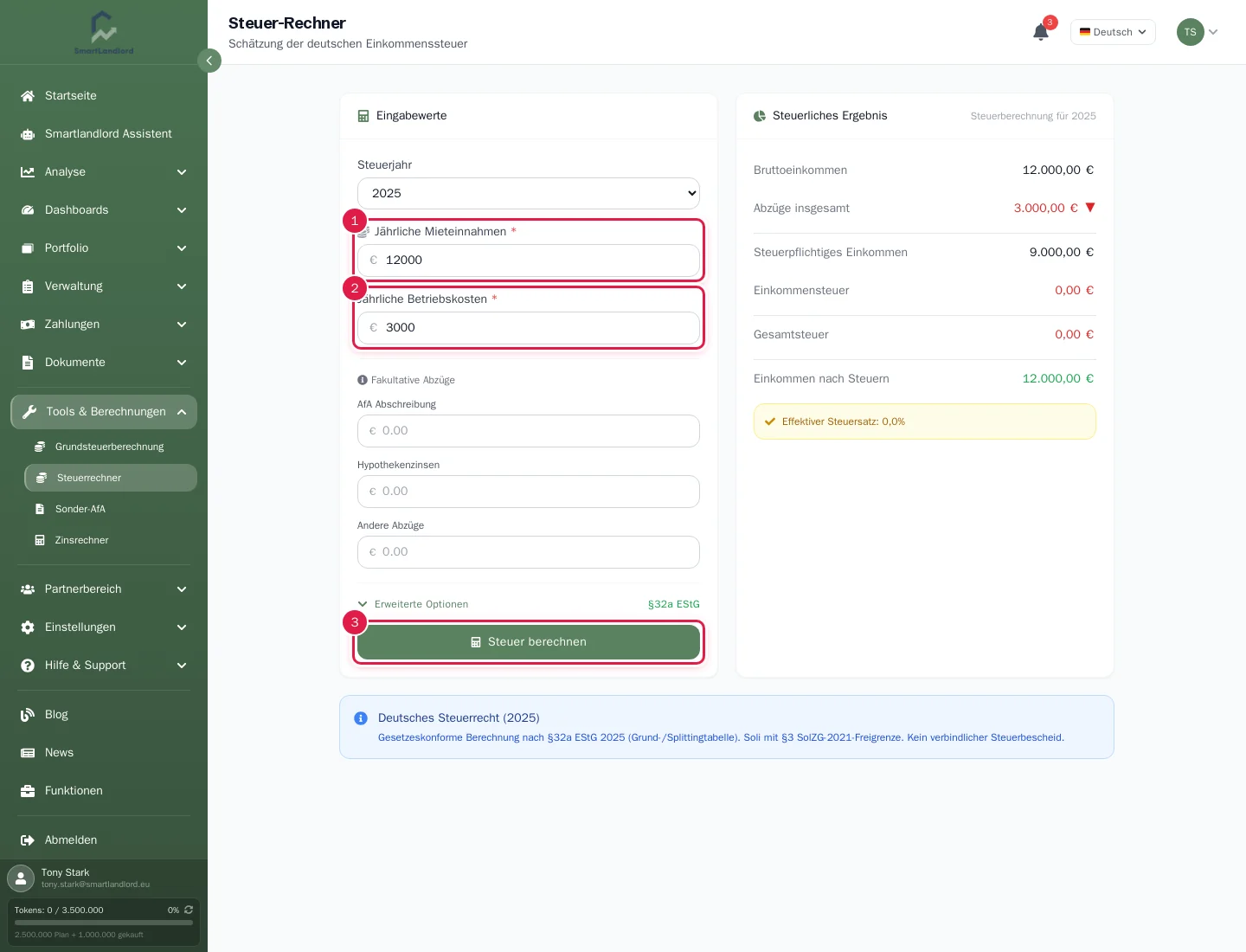Image resolution: width=1246 pixels, height=952 pixels.
Task: Open the TS user avatar menu
Action: tap(1198, 32)
